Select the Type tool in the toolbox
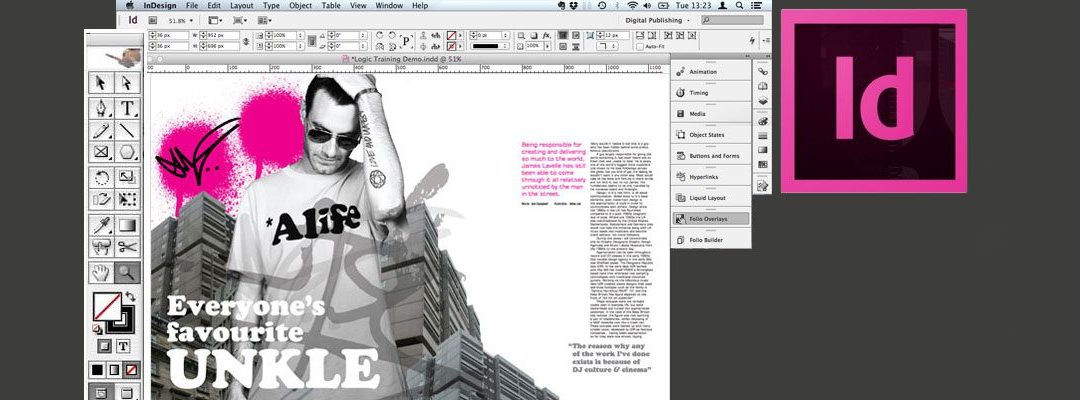The height and width of the screenshot is (400, 1080). 128,108
